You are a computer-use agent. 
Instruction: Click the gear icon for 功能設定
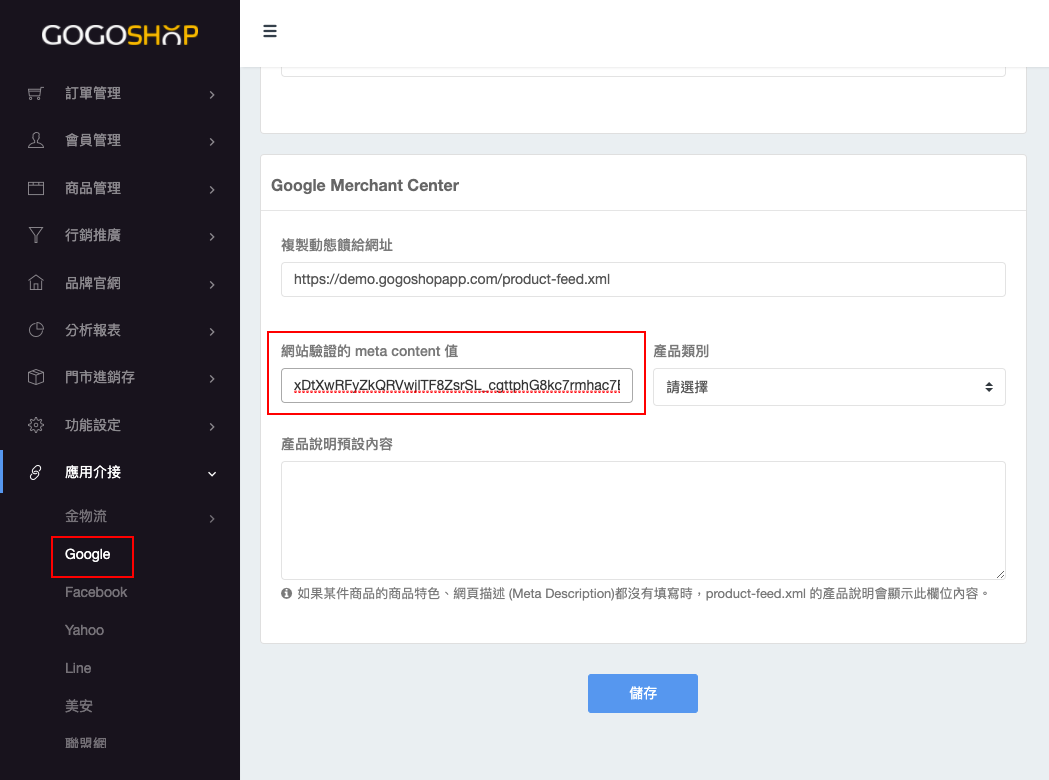(36, 425)
